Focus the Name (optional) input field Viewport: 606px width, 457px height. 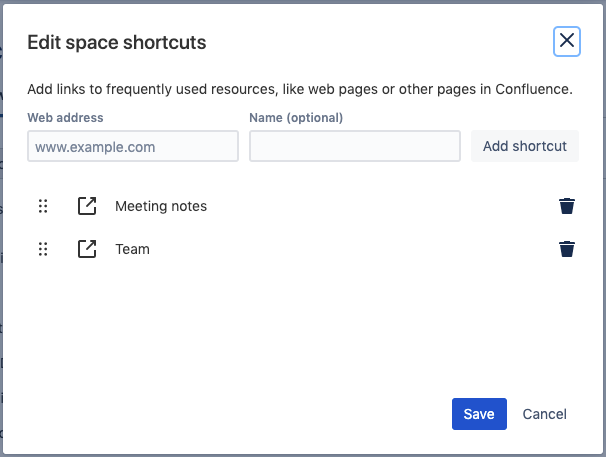click(x=354, y=146)
